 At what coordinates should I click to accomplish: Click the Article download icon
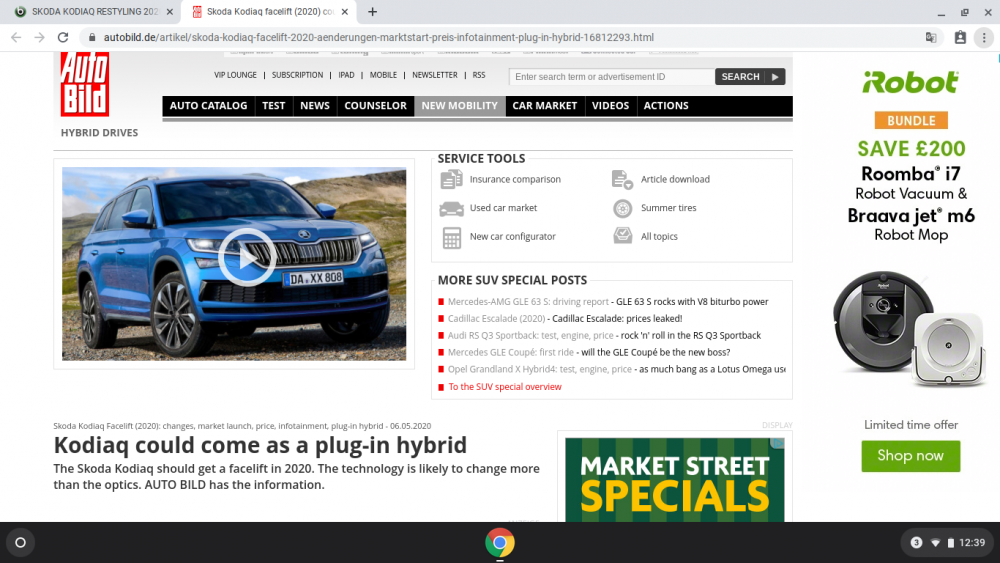point(622,180)
